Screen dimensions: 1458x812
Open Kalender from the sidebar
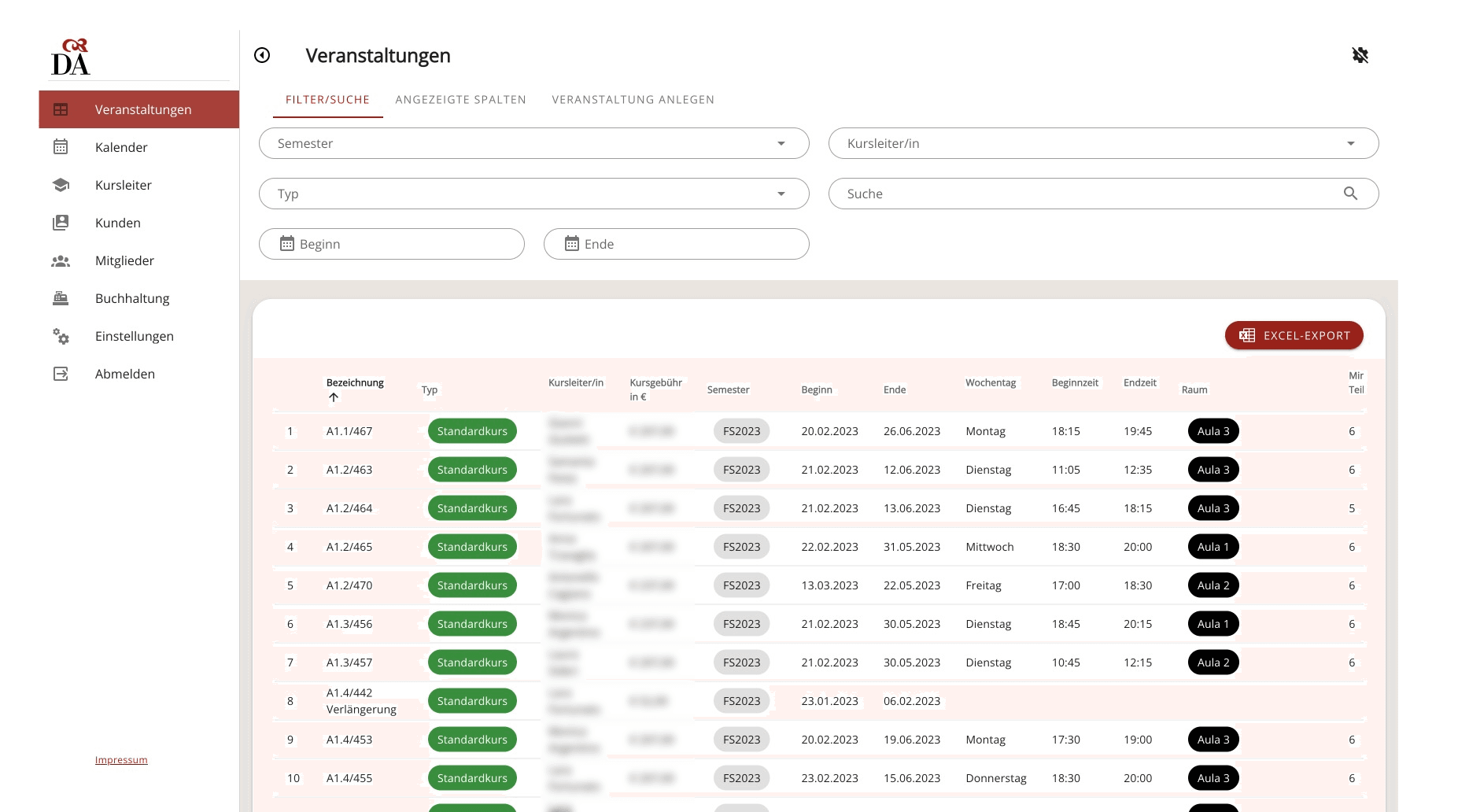121,147
